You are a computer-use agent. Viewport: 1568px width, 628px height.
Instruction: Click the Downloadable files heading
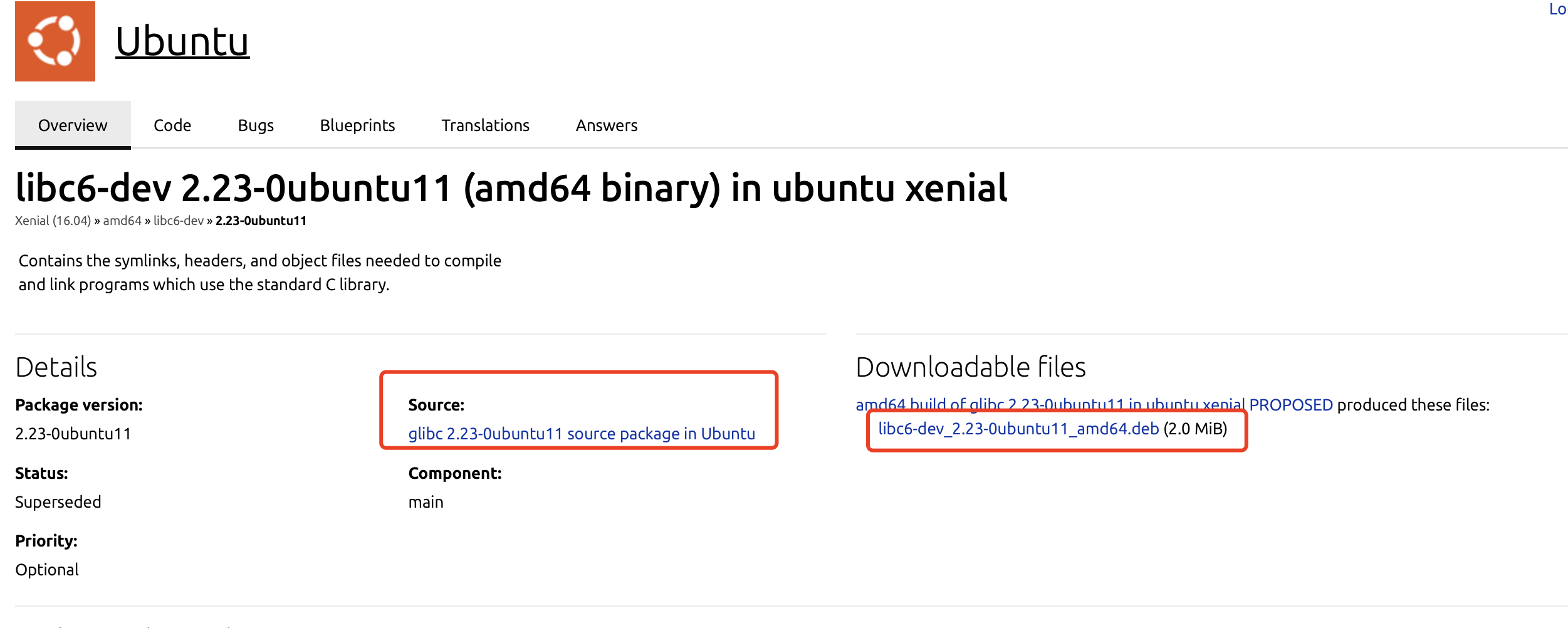tap(970, 367)
